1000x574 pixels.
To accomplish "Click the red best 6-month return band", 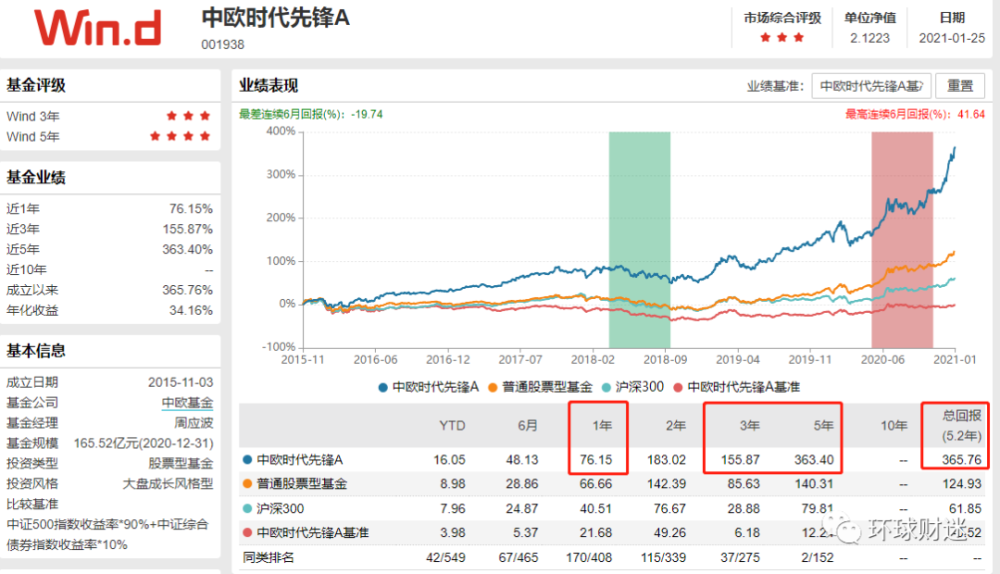I will pyautogui.click(x=902, y=239).
